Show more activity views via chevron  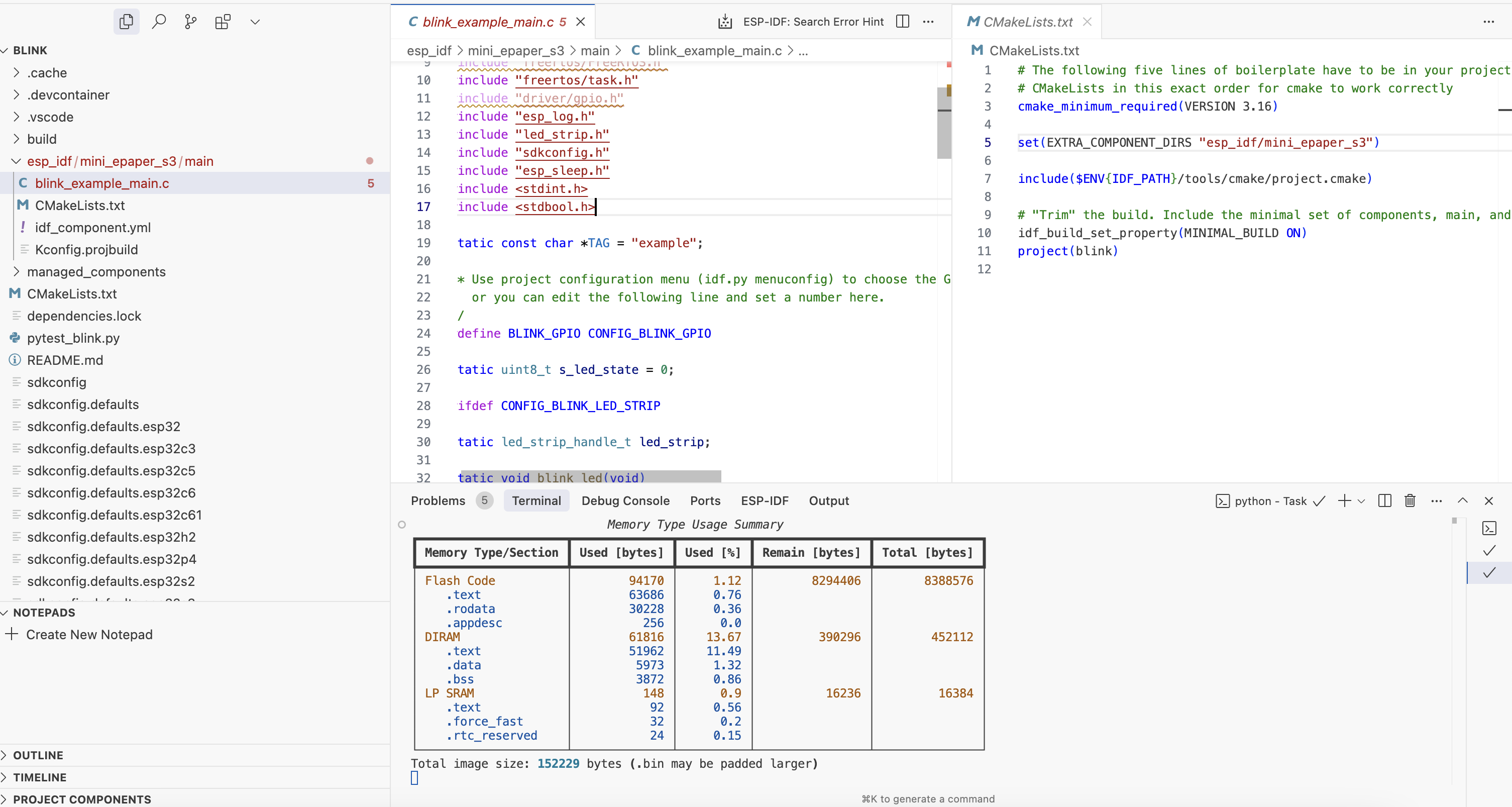point(255,22)
